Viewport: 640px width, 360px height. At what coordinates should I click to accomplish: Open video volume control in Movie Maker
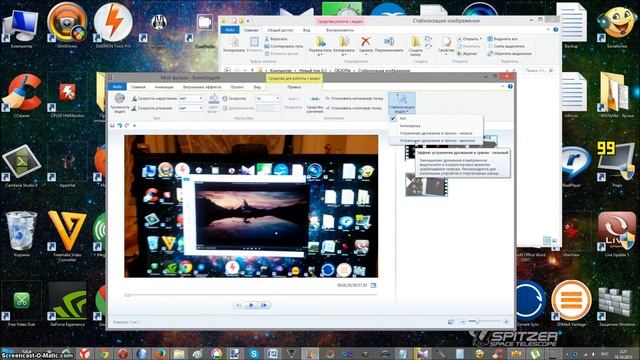click(120, 103)
